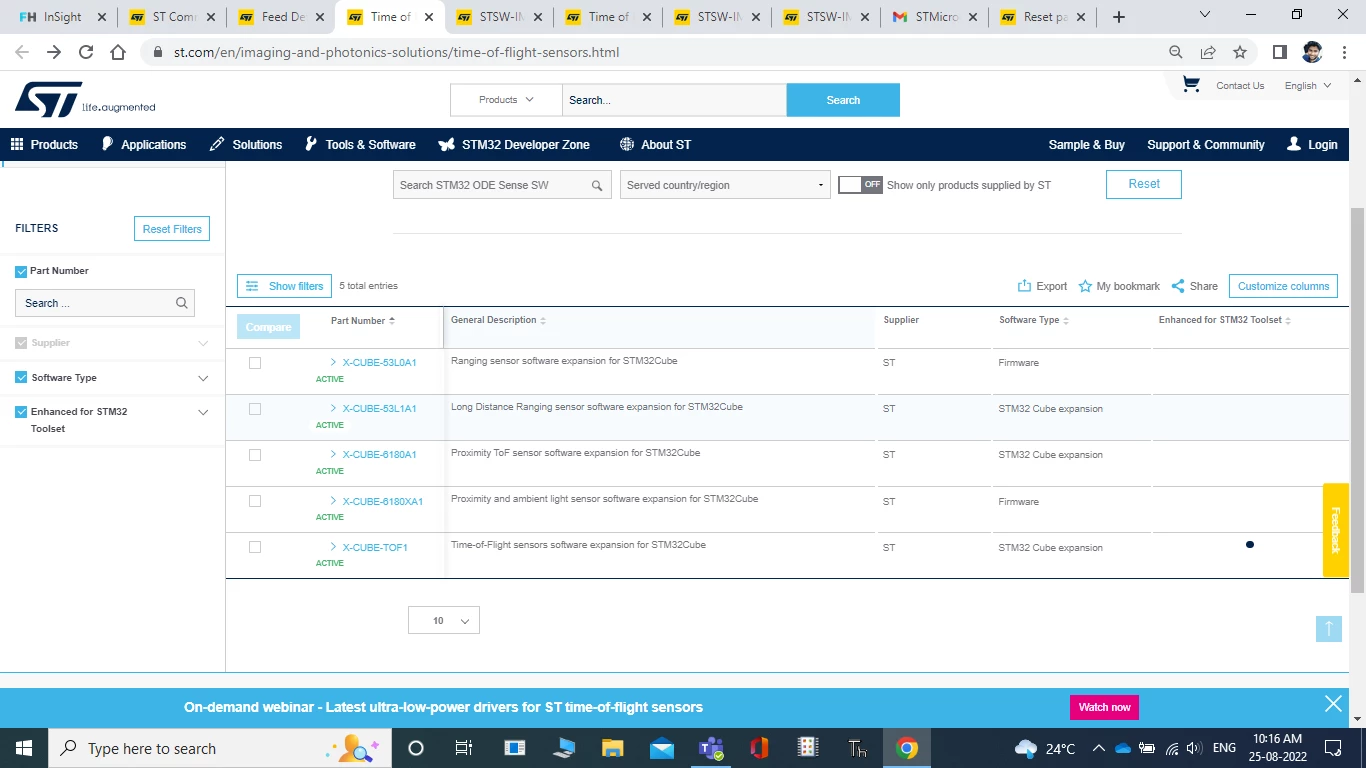Expand the Software Type filter chevron
The height and width of the screenshot is (768, 1366).
pyautogui.click(x=203, y=378)
